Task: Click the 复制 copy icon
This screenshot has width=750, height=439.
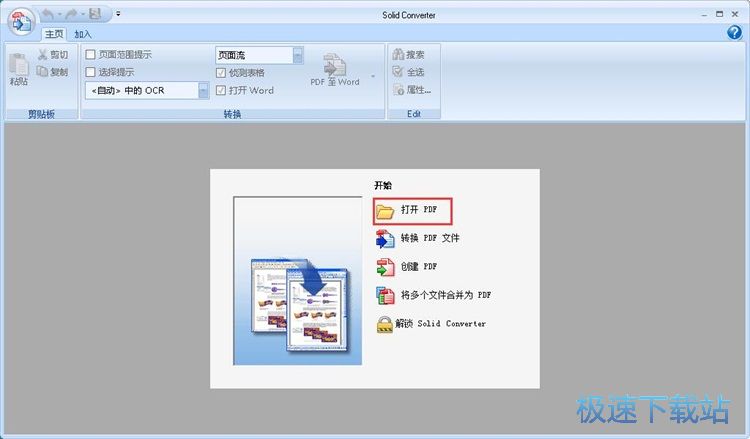Action: 43,72
